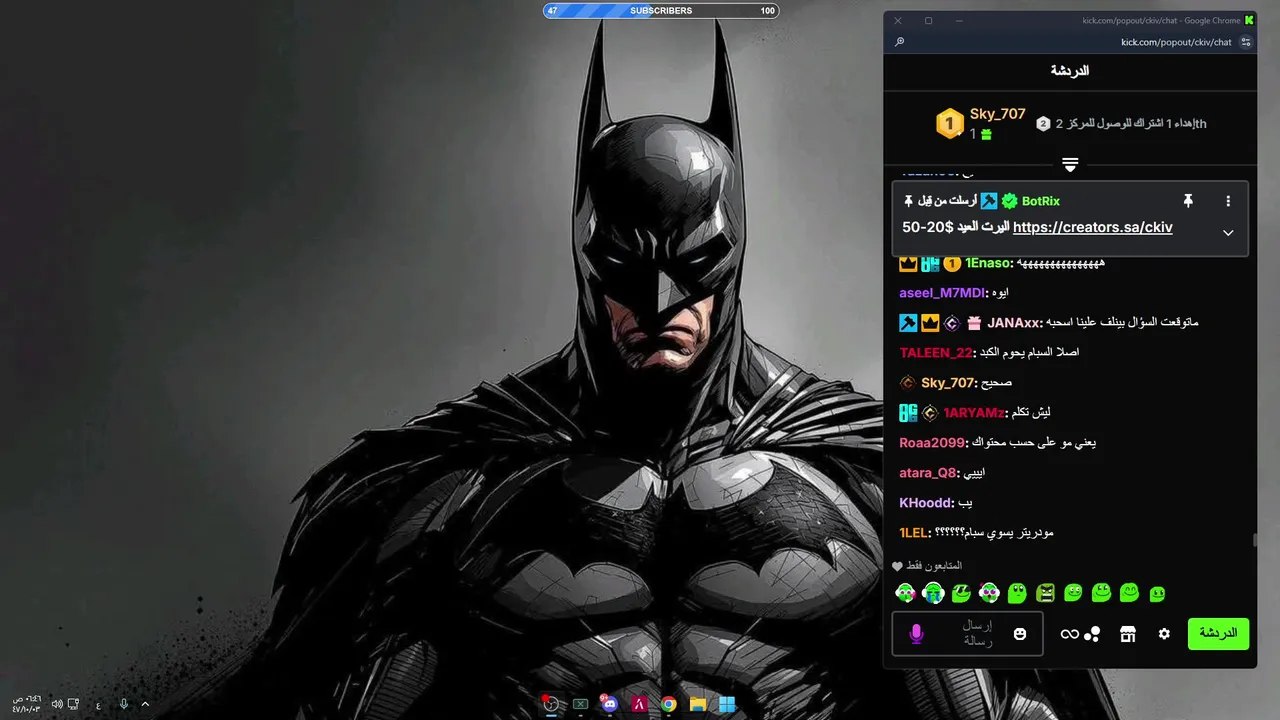Image resolution: width=1280 pixels, height=720 pixels.
Task: Expand the gift leaderboard arrow handle
Action: click(1070, 164)
